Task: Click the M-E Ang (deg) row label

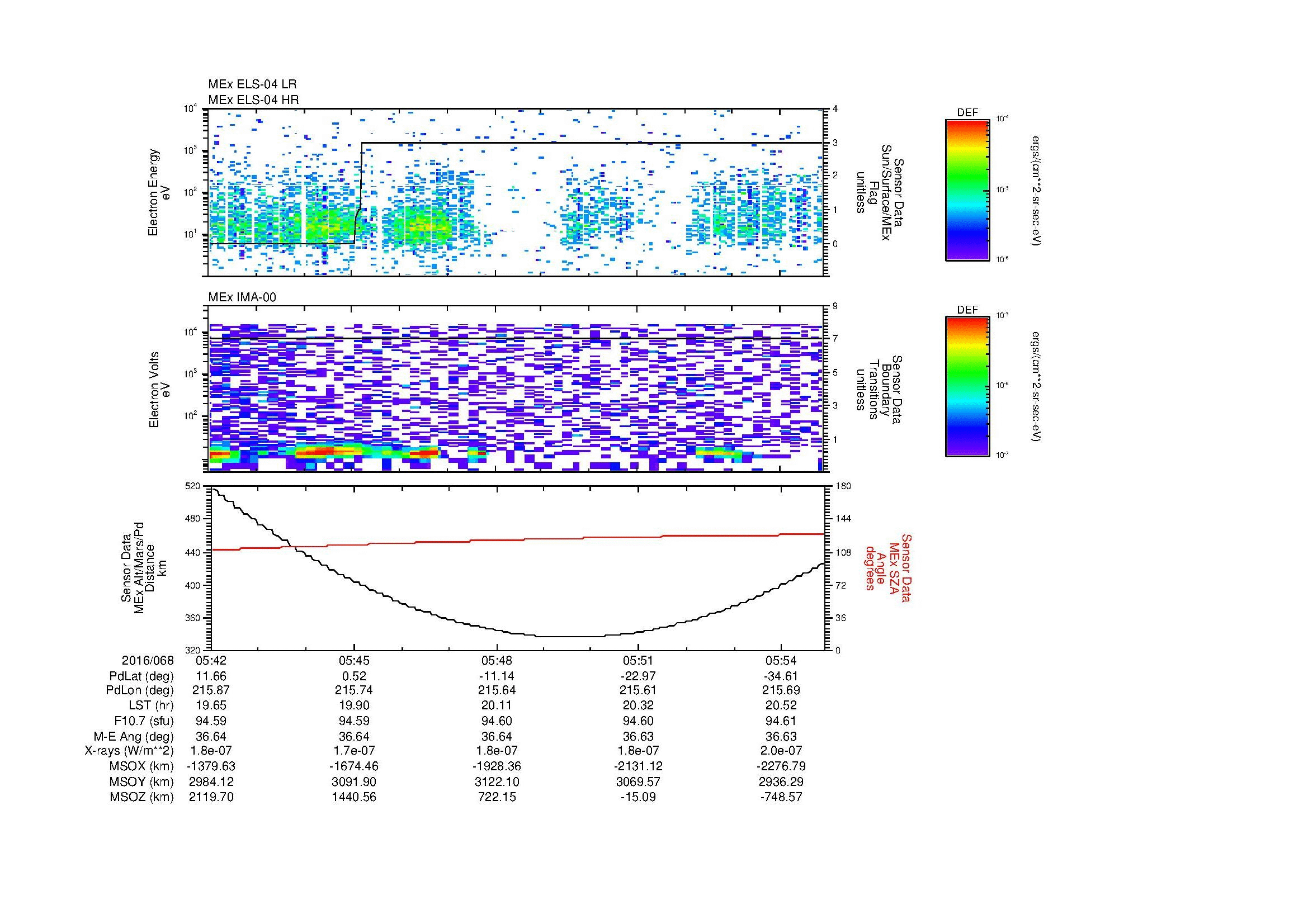Action: (134, 737)
